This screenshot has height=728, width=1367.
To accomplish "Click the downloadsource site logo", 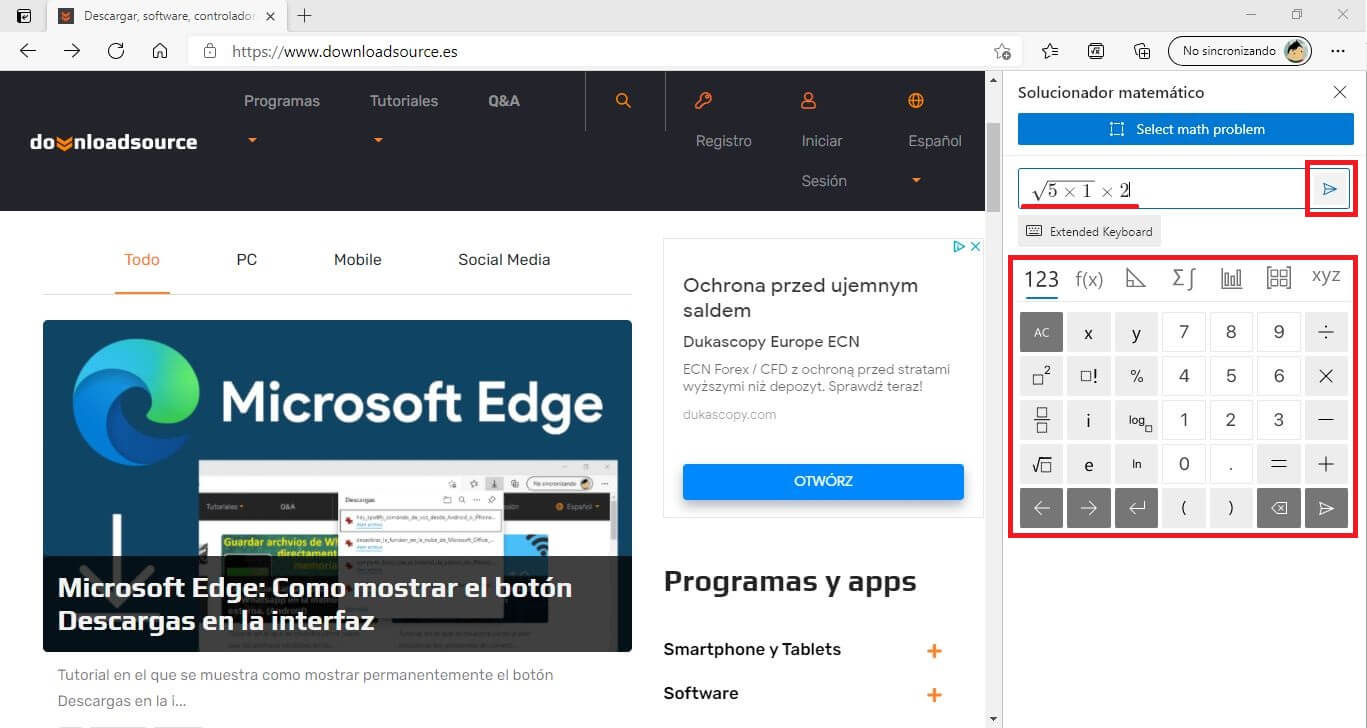I will pos(114,142).
